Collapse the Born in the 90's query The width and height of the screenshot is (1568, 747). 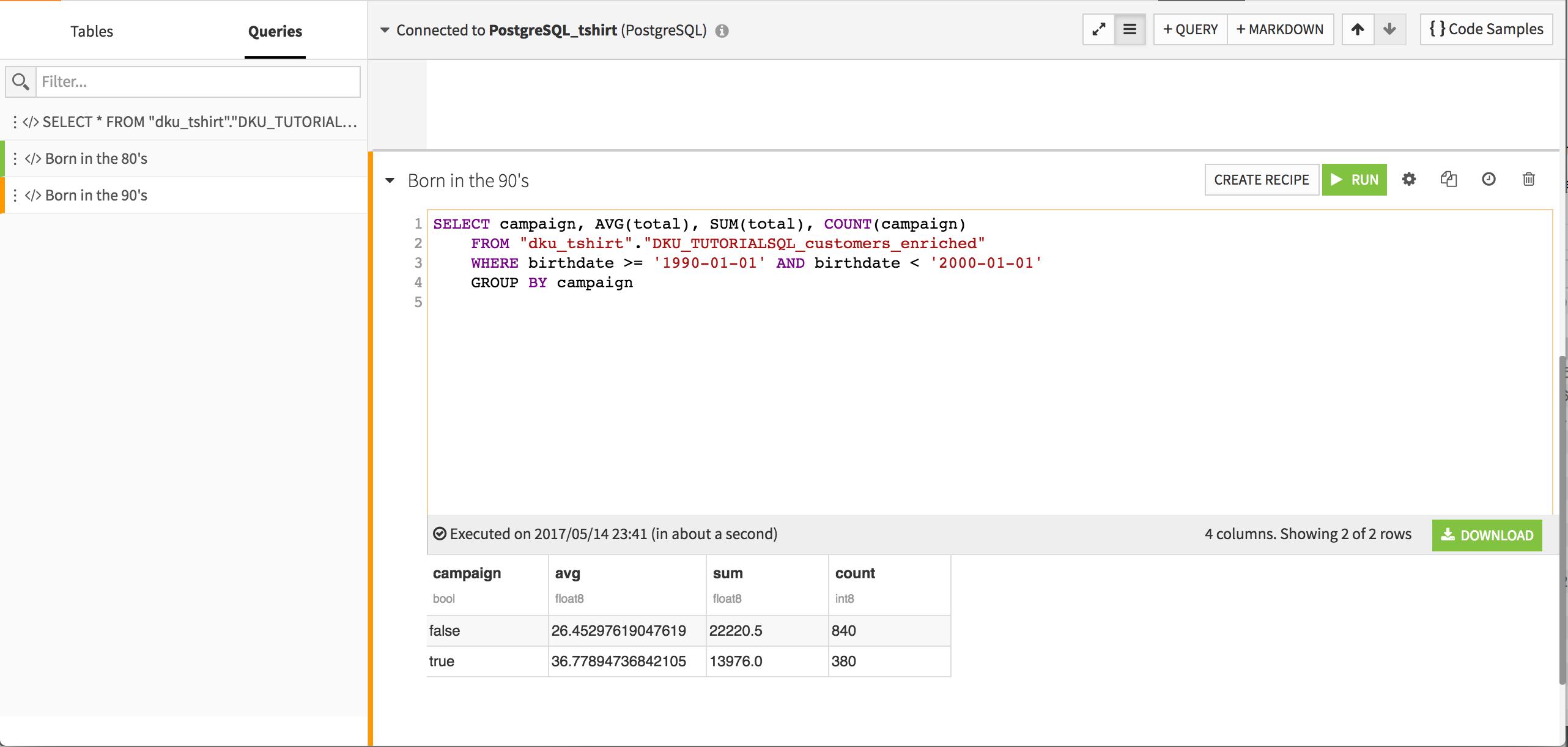(x=390, y=180)
